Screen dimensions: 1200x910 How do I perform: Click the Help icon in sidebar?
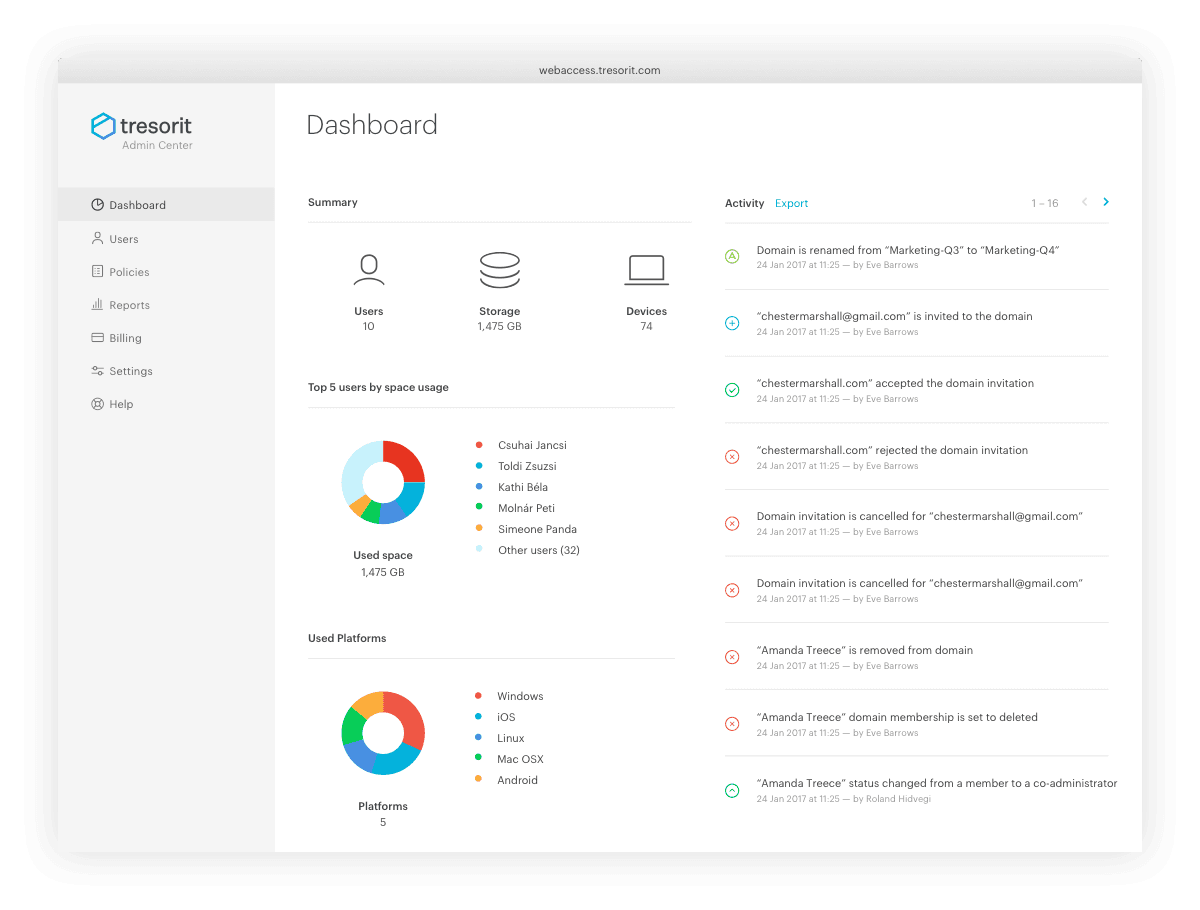97,403
